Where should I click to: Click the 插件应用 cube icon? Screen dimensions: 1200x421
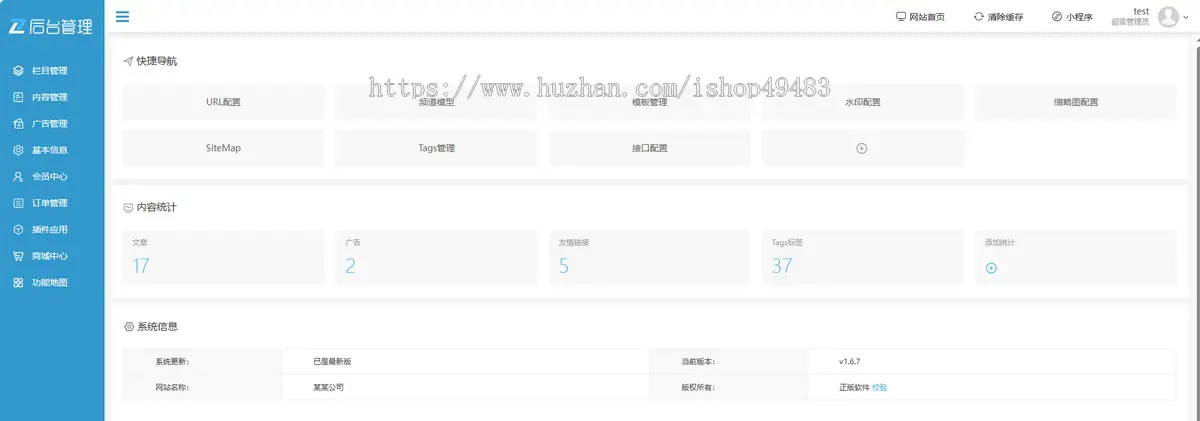[x=18, y=229]
